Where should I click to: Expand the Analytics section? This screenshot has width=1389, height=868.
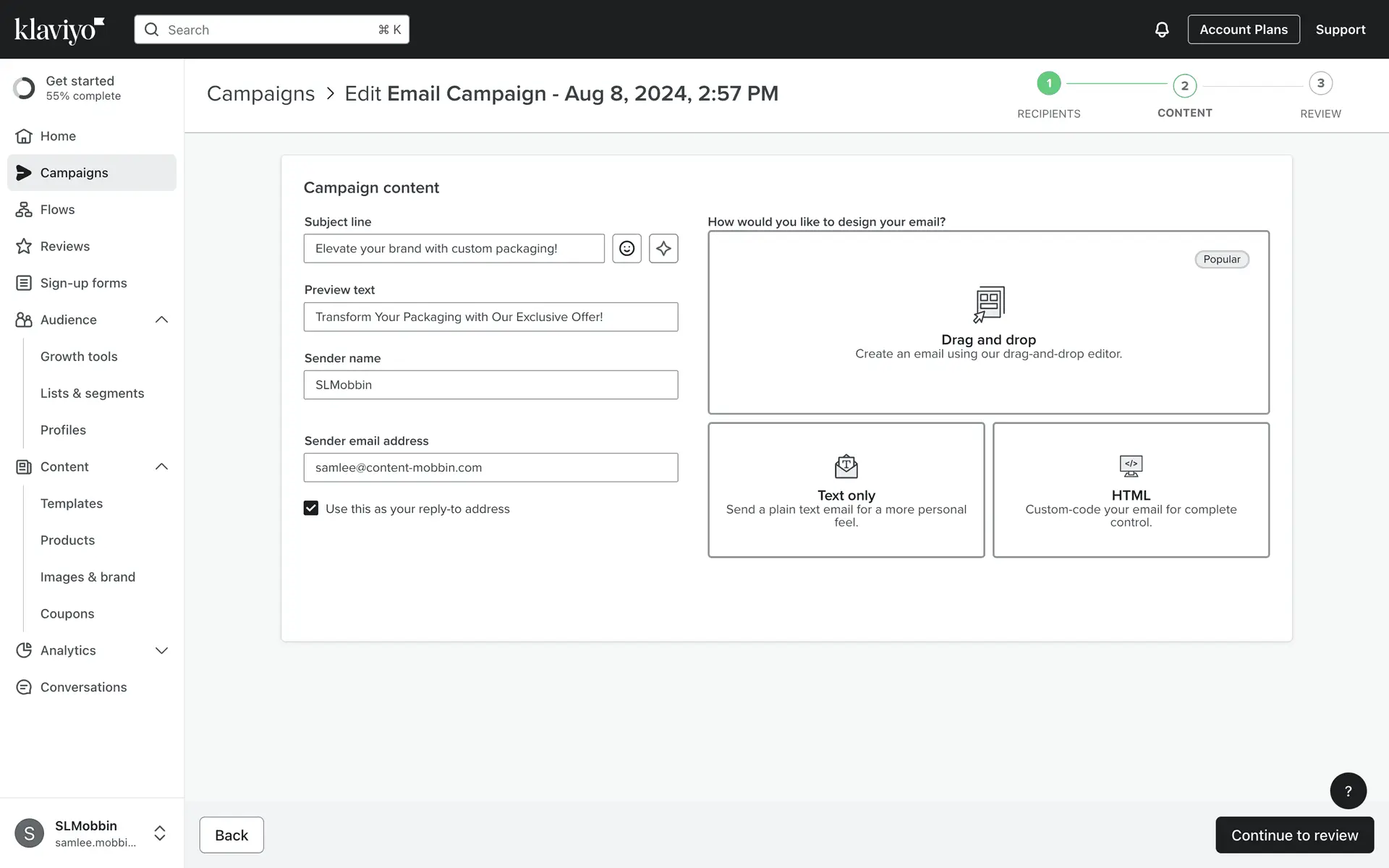[x=161, y=650]
